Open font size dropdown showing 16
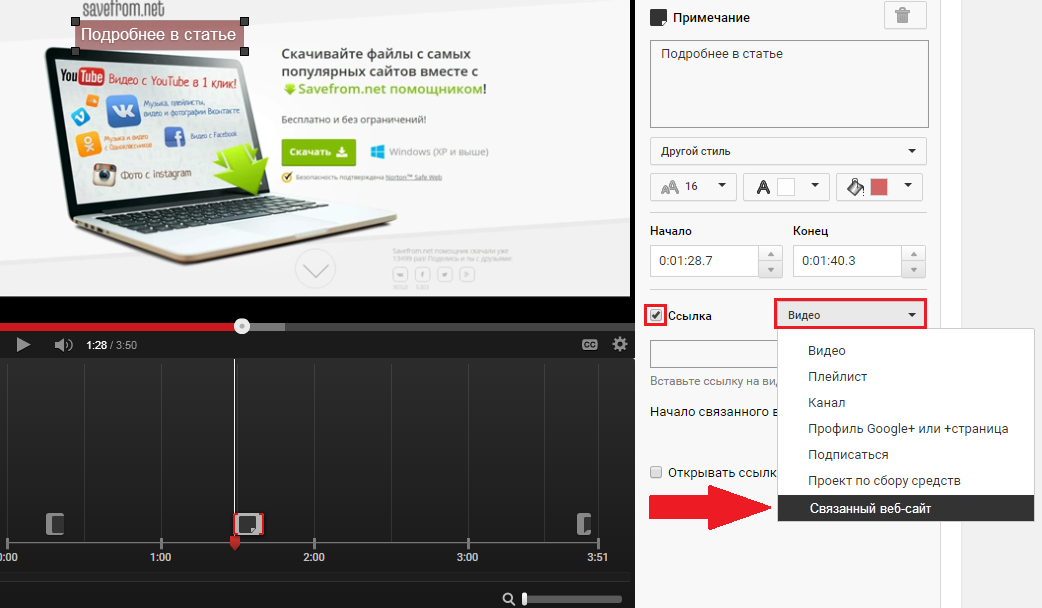The width and height of the screenshot is (1042, 608). pyautogui.click(x=693, y=187)
